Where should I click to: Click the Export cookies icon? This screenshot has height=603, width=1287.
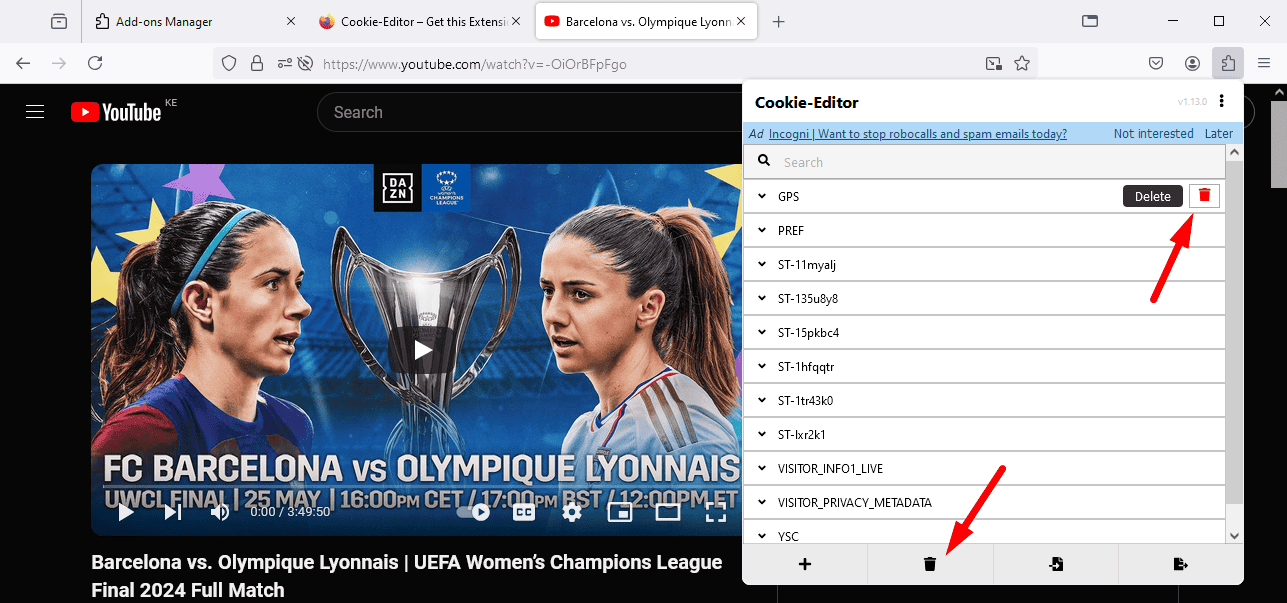click(x=1180, y=564)
